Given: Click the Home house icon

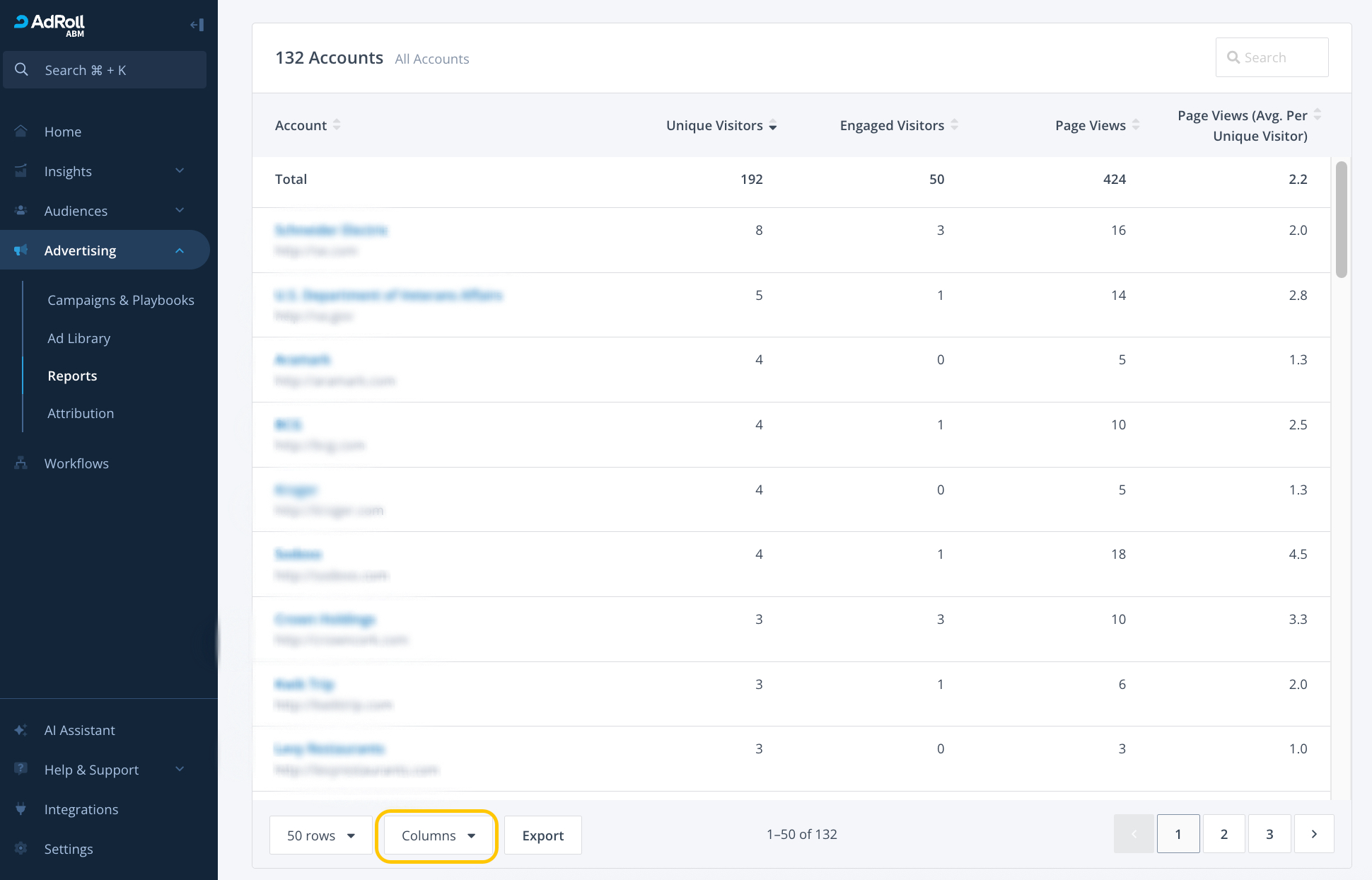Looking at the screenshot, I should tap(21, 132).
